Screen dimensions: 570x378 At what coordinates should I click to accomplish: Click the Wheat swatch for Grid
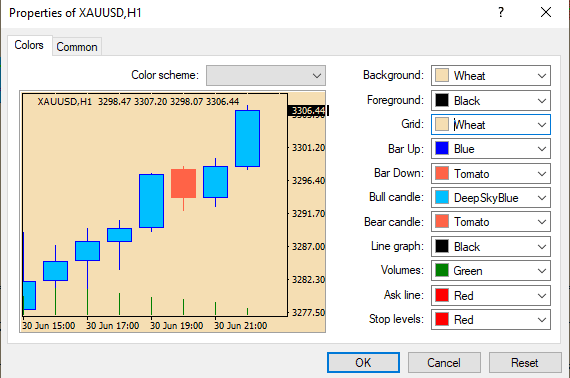[442, 124]
